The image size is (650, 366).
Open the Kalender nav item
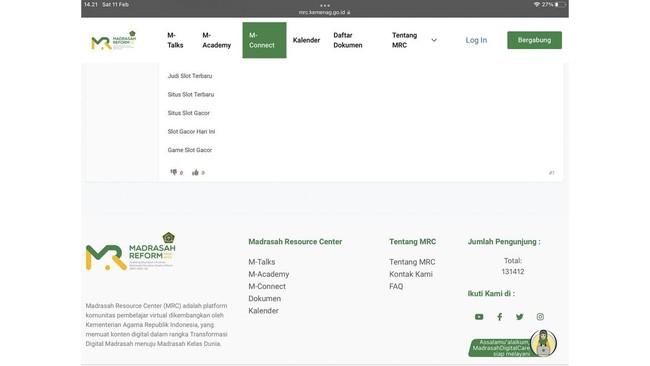306,40
